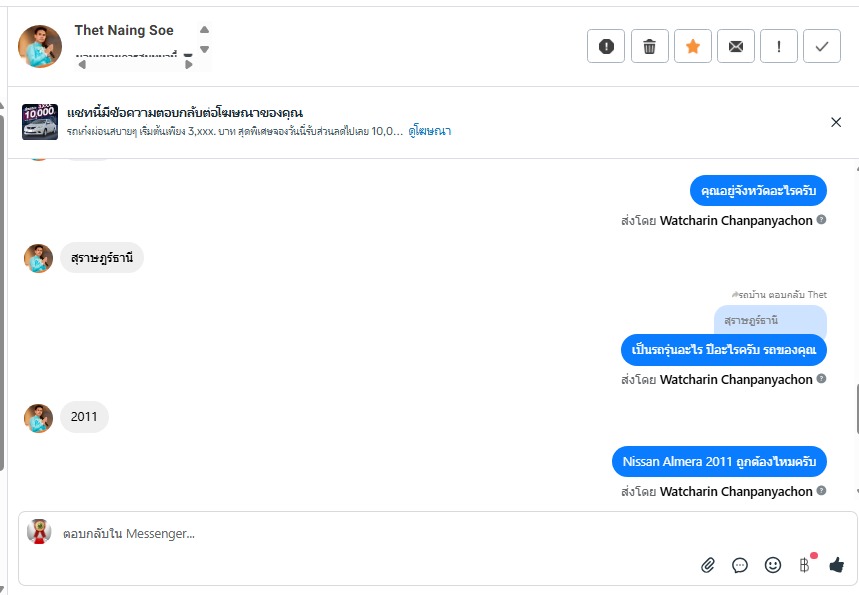Image resolution: width=859 pixels, height=595 pixels.
Task: Click the up arrow beside contact name
Action: (204, 30)
